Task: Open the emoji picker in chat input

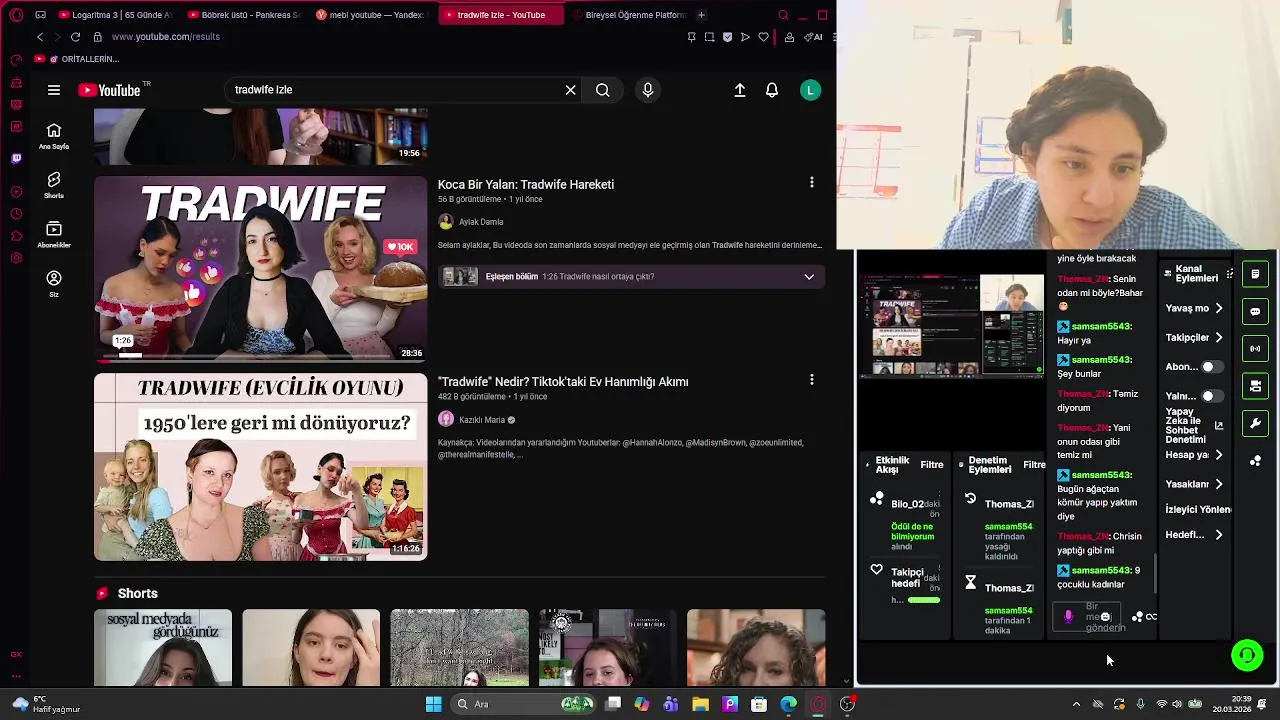Action: coord(1105,617)
